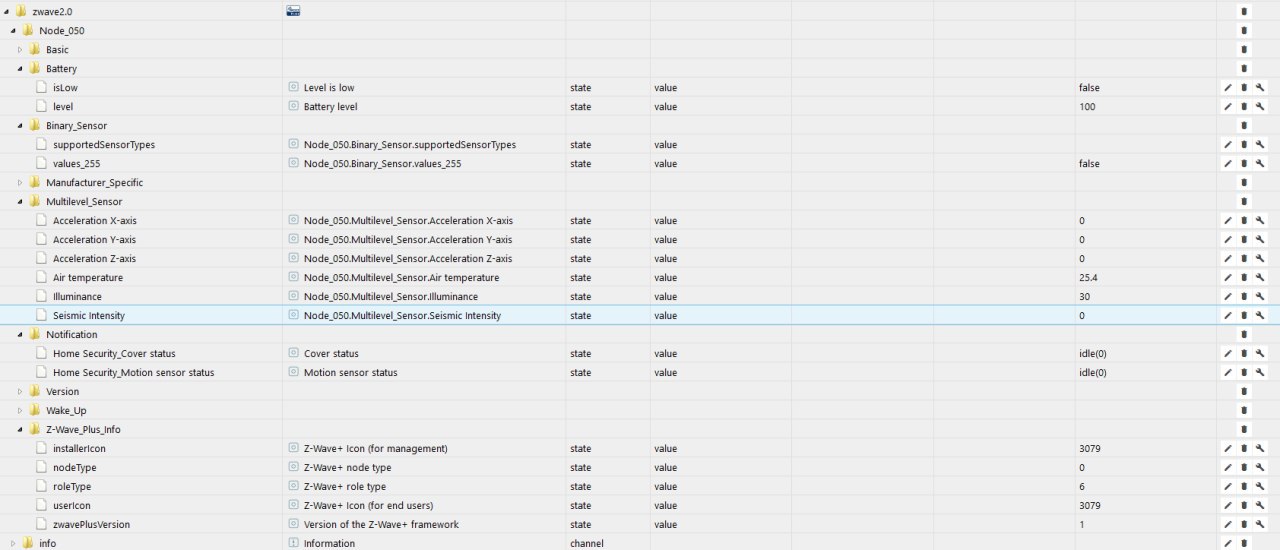This screenshot has height=550, width=1280.
Task: Edit the Seismic Intensity state
Action: coord(1227,316)
